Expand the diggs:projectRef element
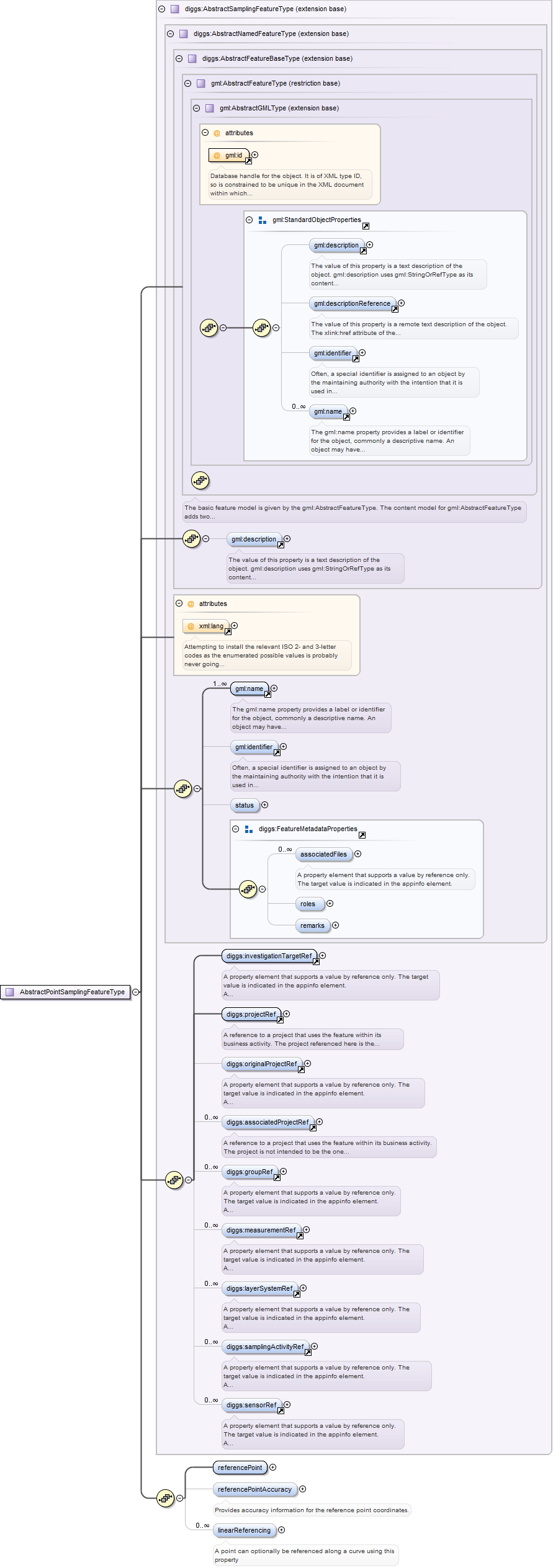The width and height of the screenshot is (553, 1568). (x=286, y=1013)
